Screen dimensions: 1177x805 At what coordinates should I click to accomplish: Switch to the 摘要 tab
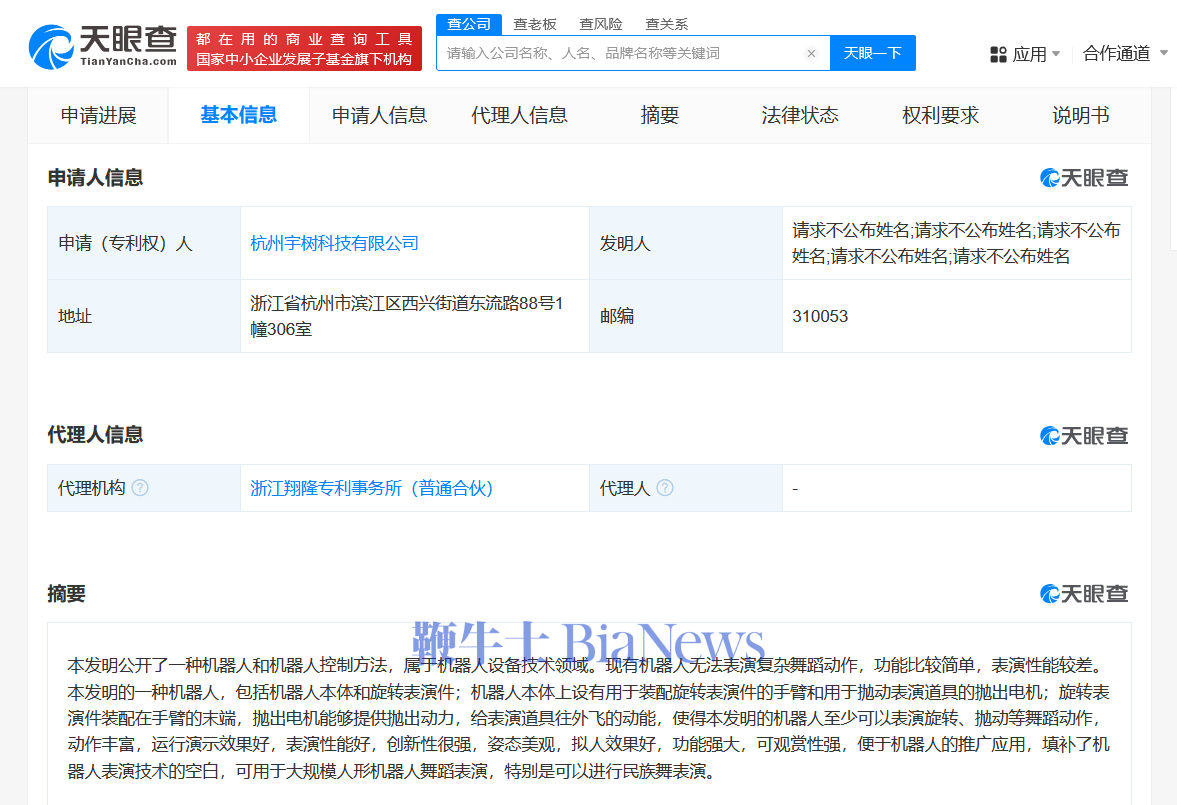click(x=660, y=116)
